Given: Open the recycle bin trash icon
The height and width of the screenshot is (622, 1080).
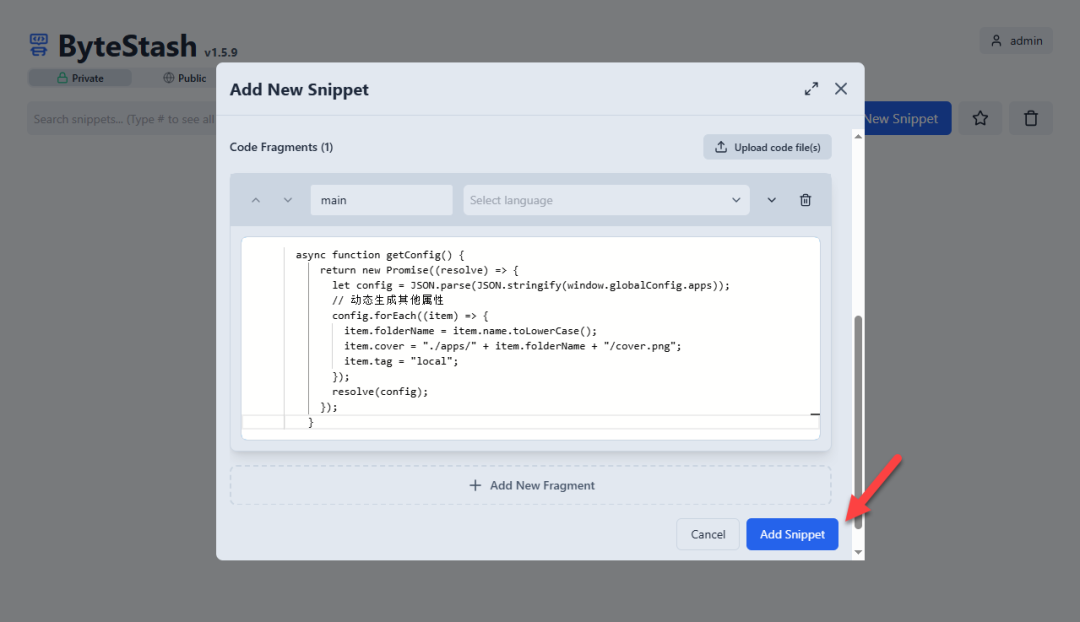Looking at the screenshot, I should [1031, 119].
